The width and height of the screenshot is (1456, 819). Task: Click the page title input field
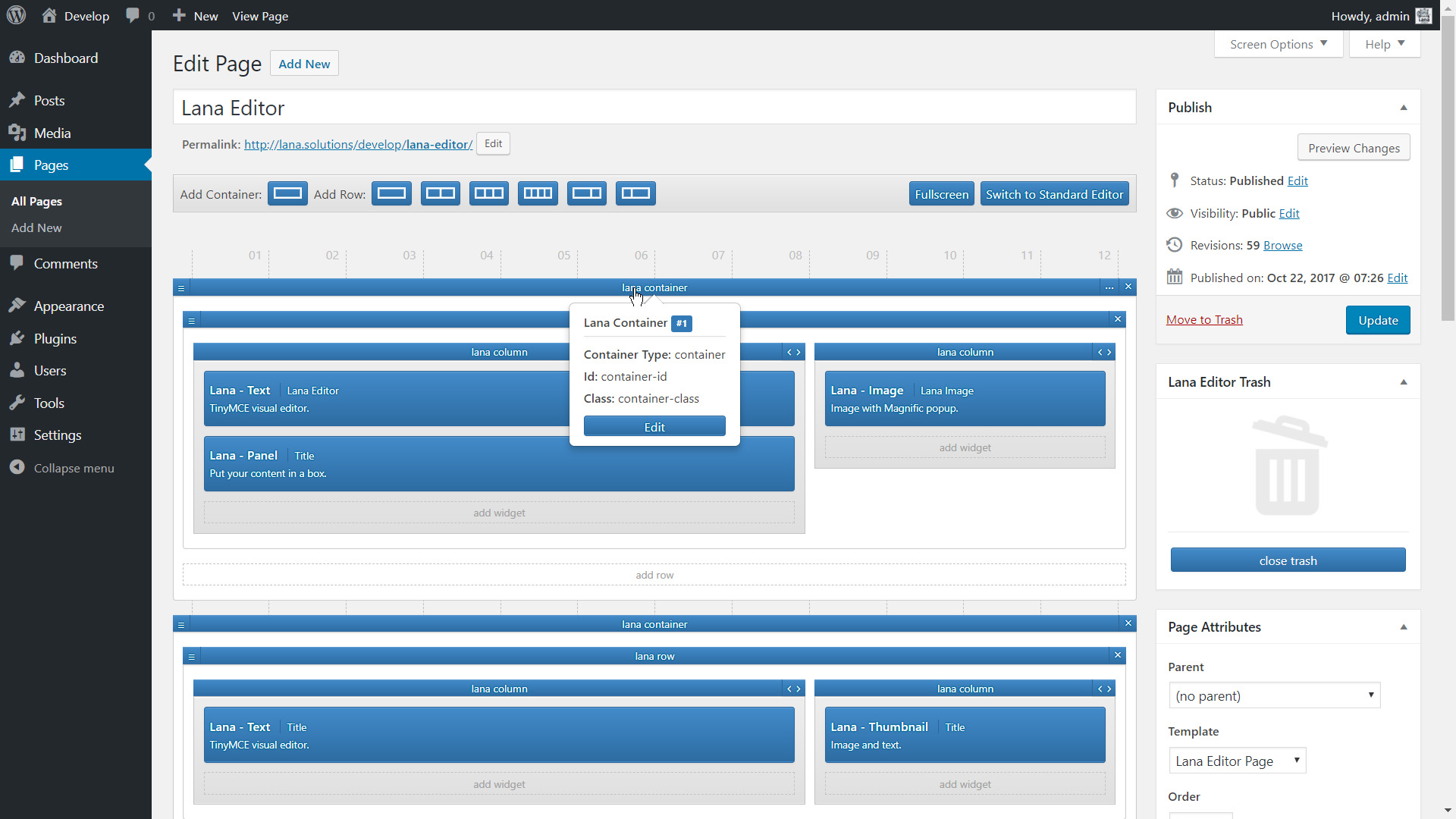(654, 108)
